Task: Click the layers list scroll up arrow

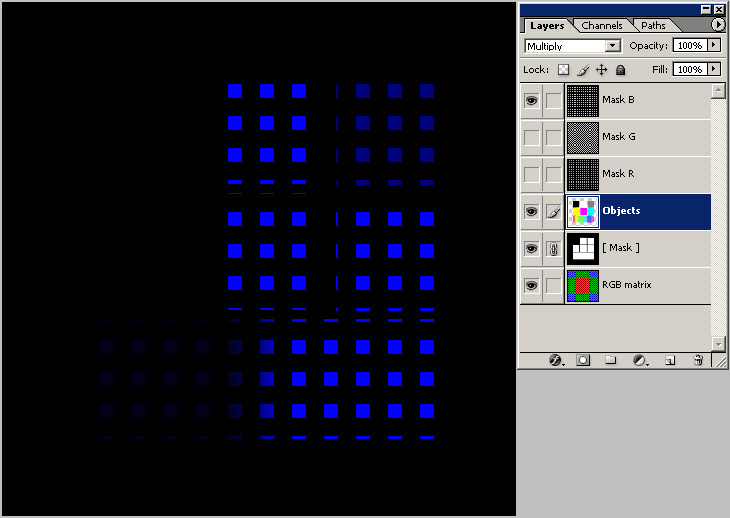Action: pos(718,91)
